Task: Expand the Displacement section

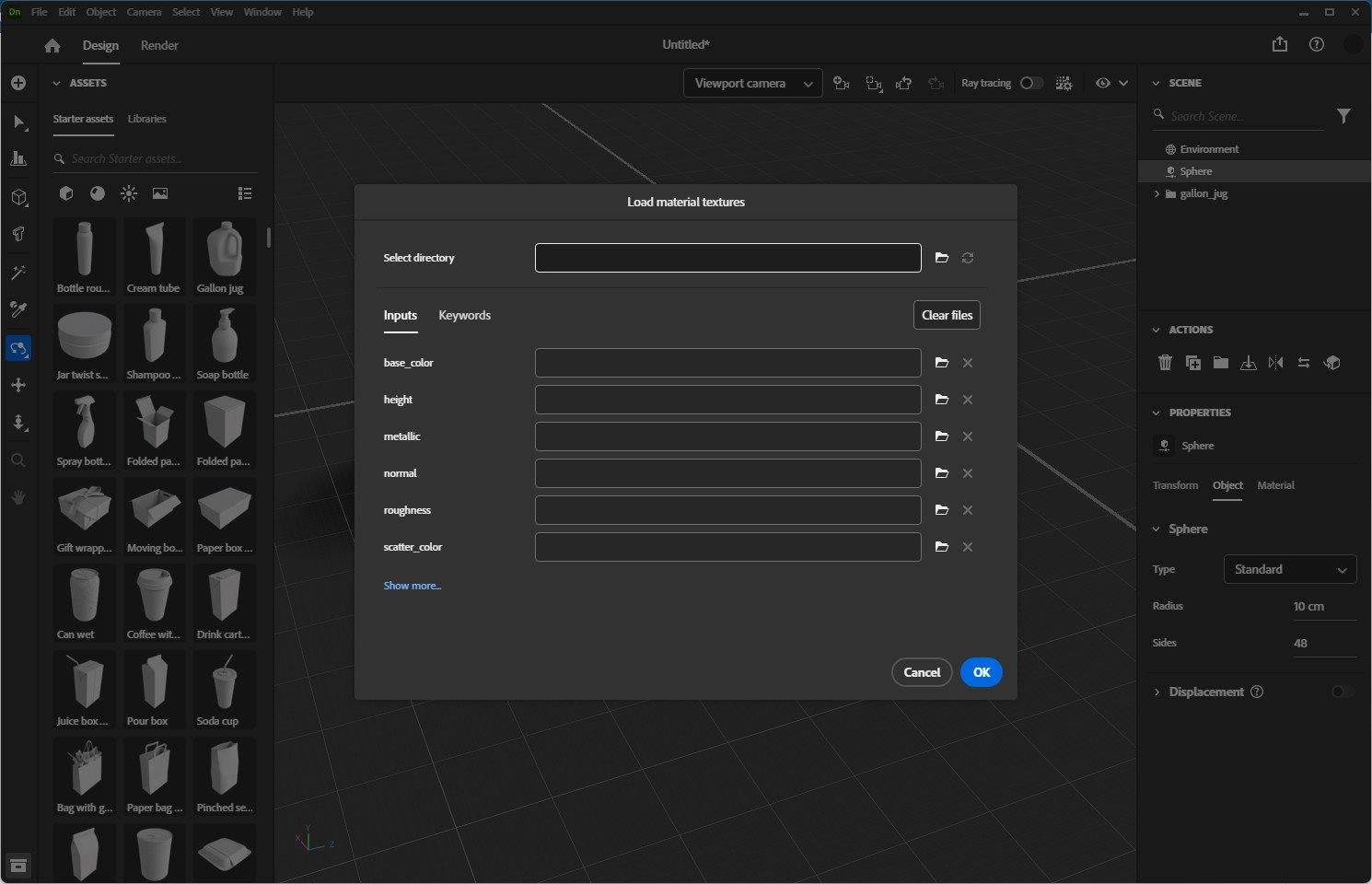Action: pos(1157,692)
